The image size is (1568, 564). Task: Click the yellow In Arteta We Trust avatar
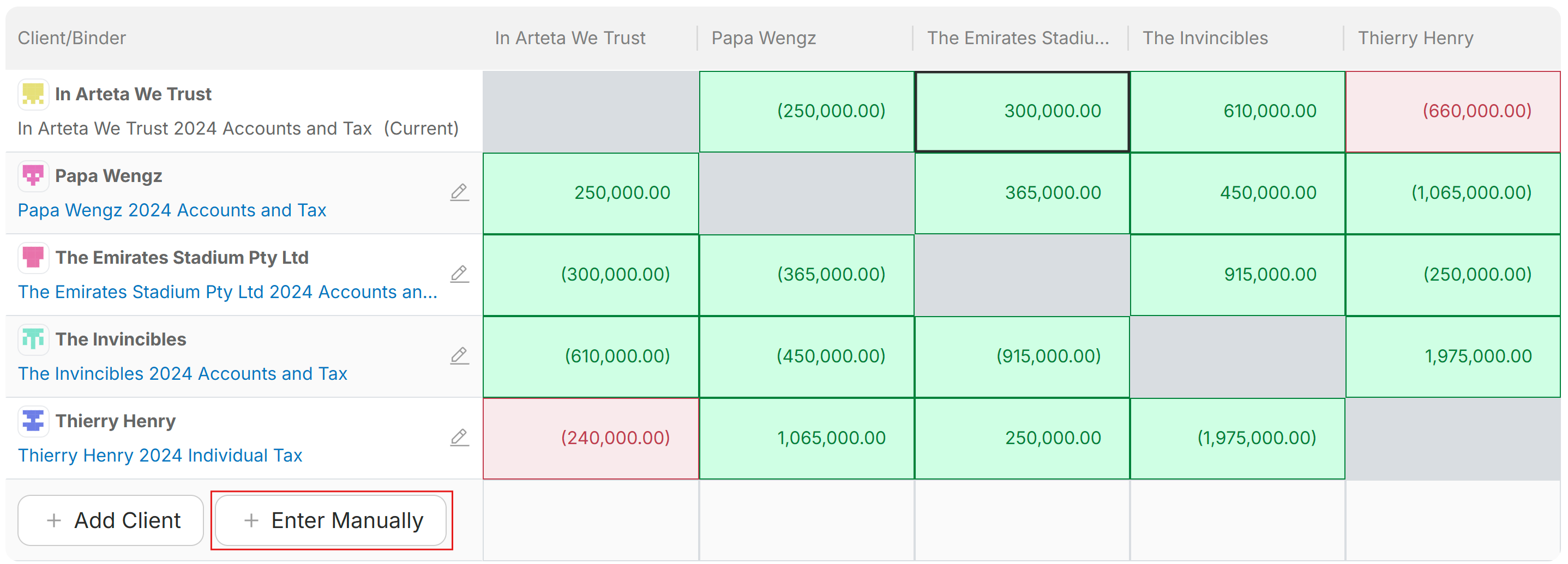(x=33, y=94)
